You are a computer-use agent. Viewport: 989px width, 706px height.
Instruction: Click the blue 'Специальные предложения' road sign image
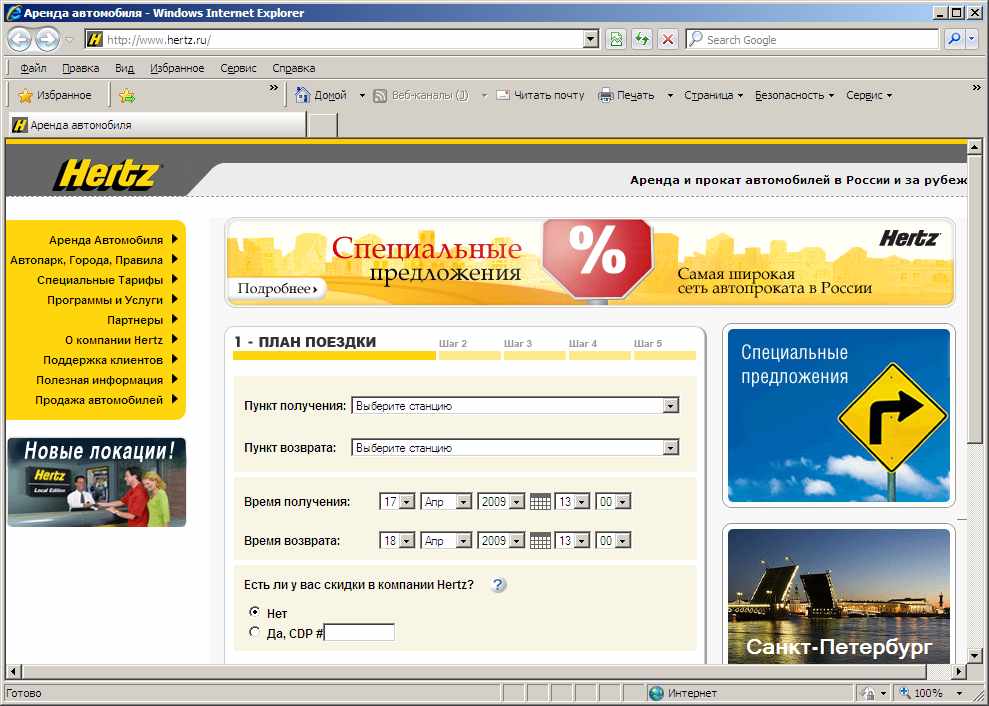[839, 415]
